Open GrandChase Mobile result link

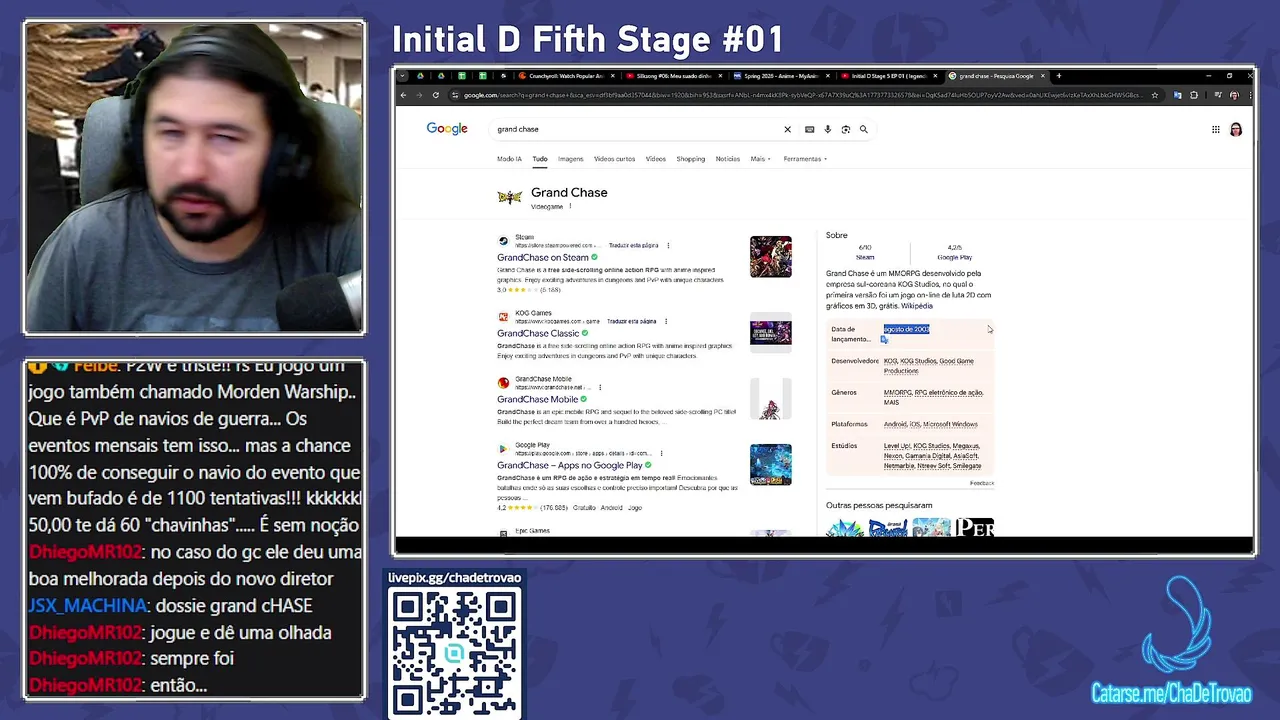537,399
